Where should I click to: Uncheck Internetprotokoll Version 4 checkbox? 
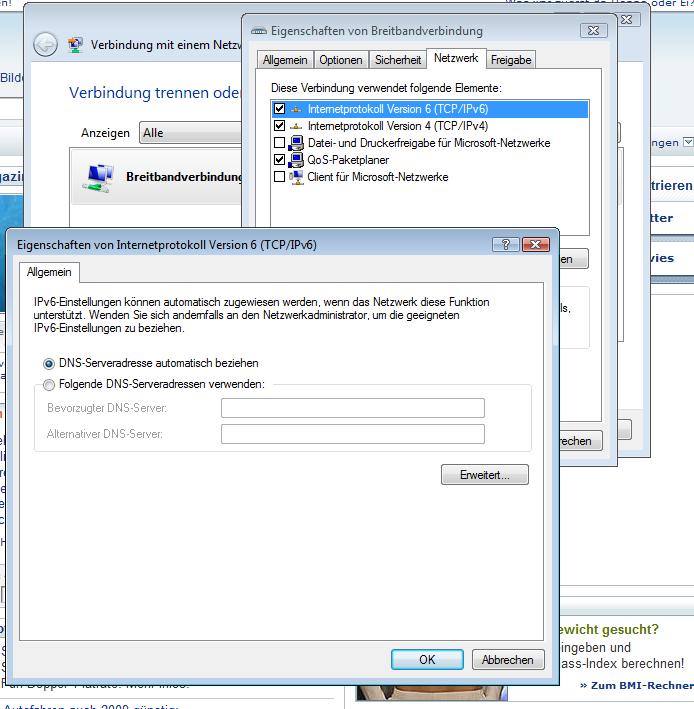(279, 126)
